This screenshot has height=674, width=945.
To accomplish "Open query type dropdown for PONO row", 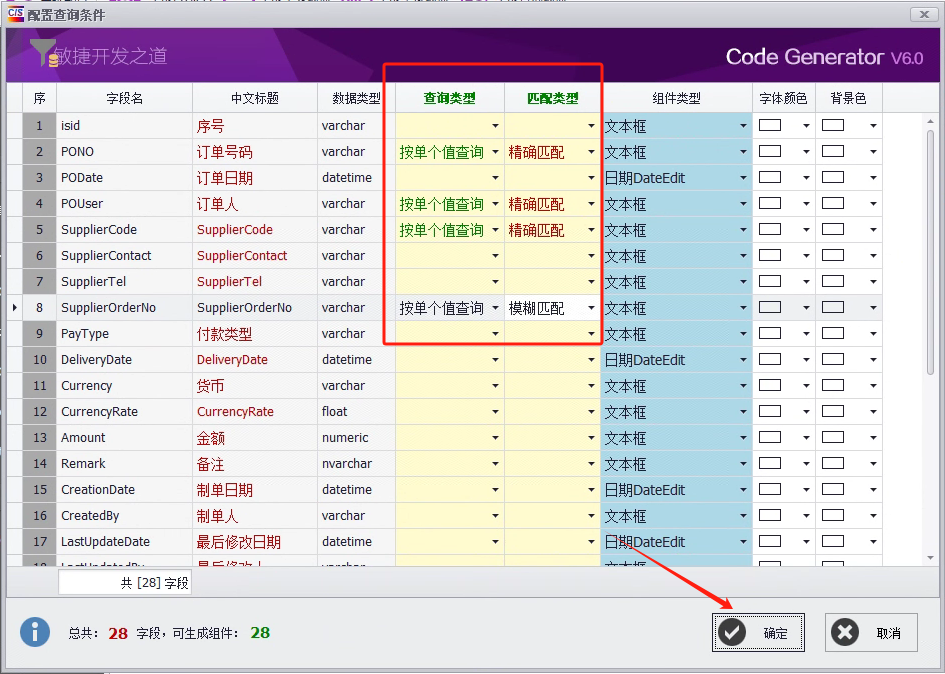I will pyautogui.click(x=495, y=152).
